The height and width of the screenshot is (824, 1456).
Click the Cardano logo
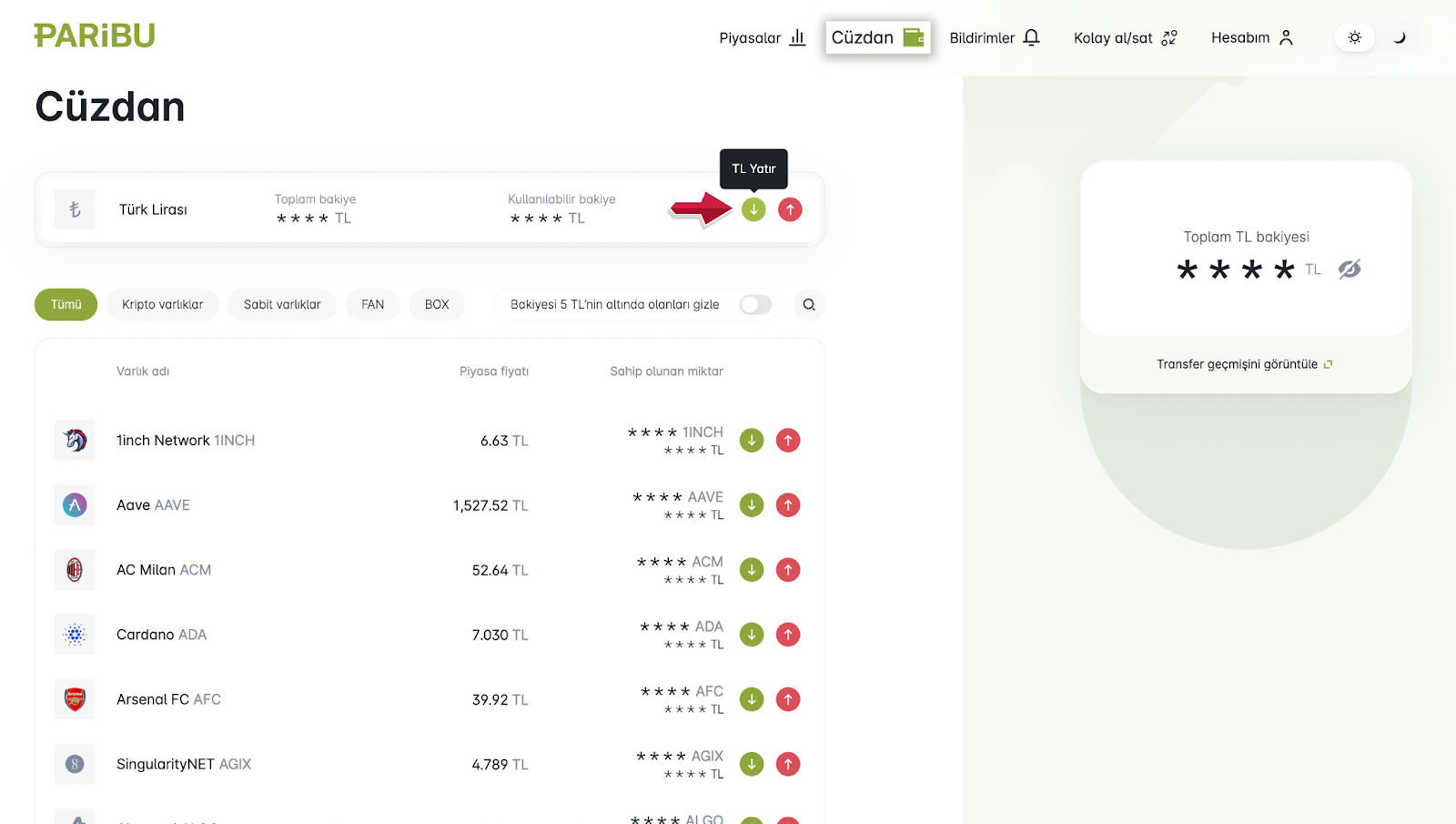(75, 635)
